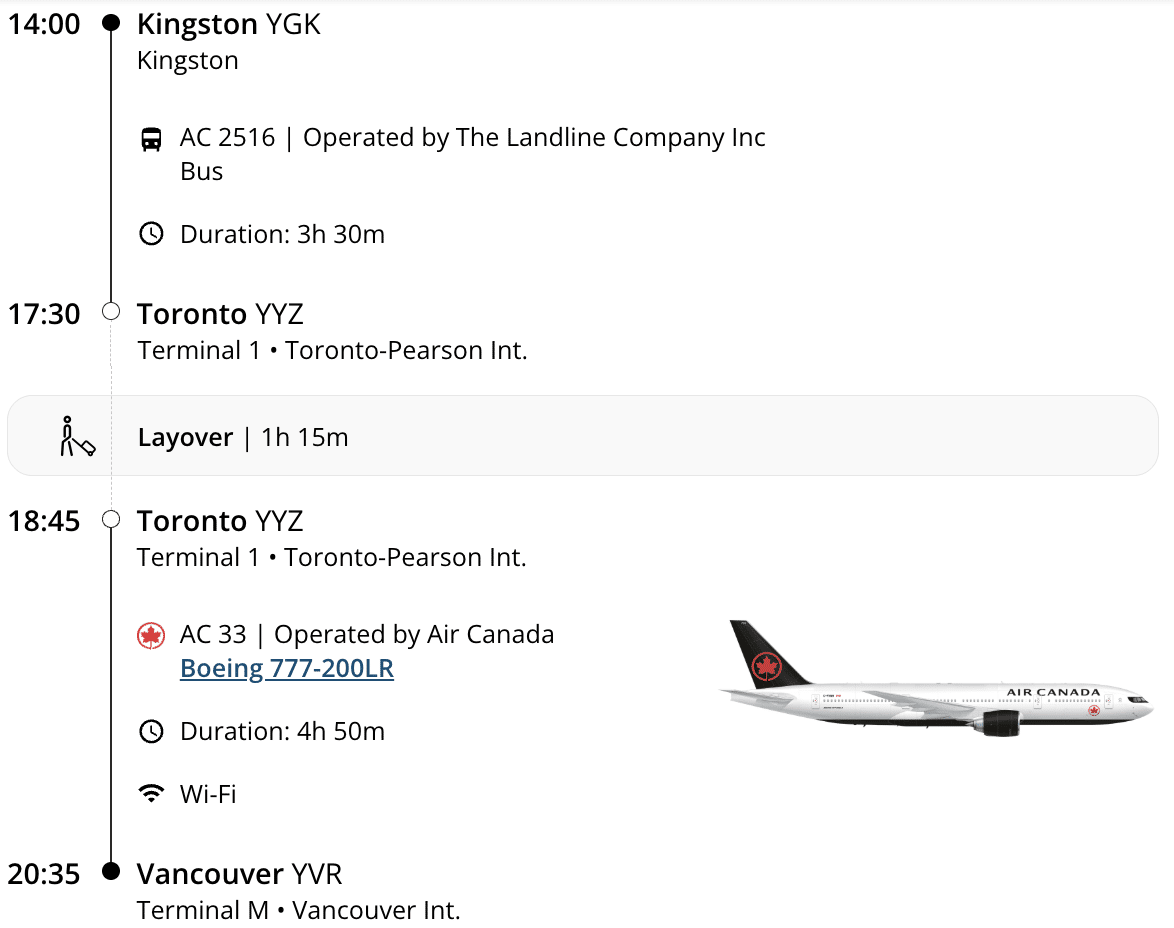
Task: Click the AC 2516 Landline Company text
Action: (472, 138)
